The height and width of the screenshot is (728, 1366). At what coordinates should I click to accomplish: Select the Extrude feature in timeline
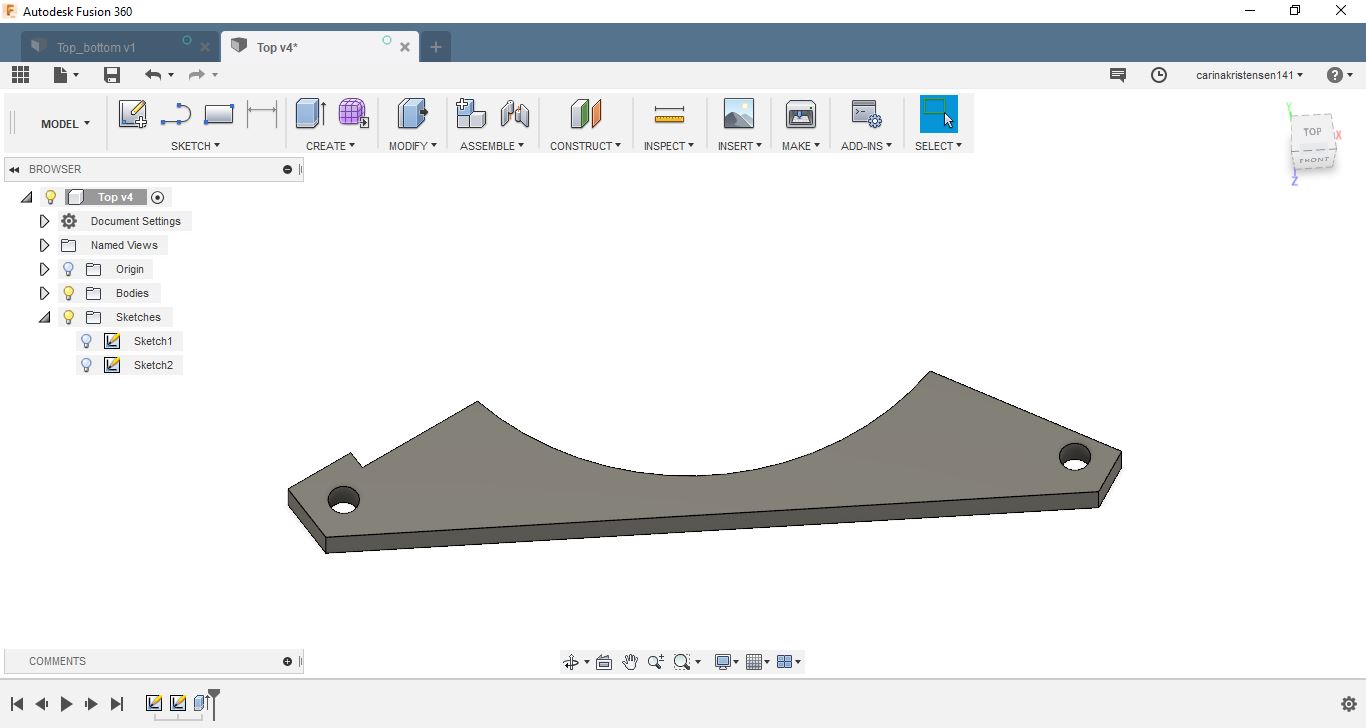tap(202, 704)
